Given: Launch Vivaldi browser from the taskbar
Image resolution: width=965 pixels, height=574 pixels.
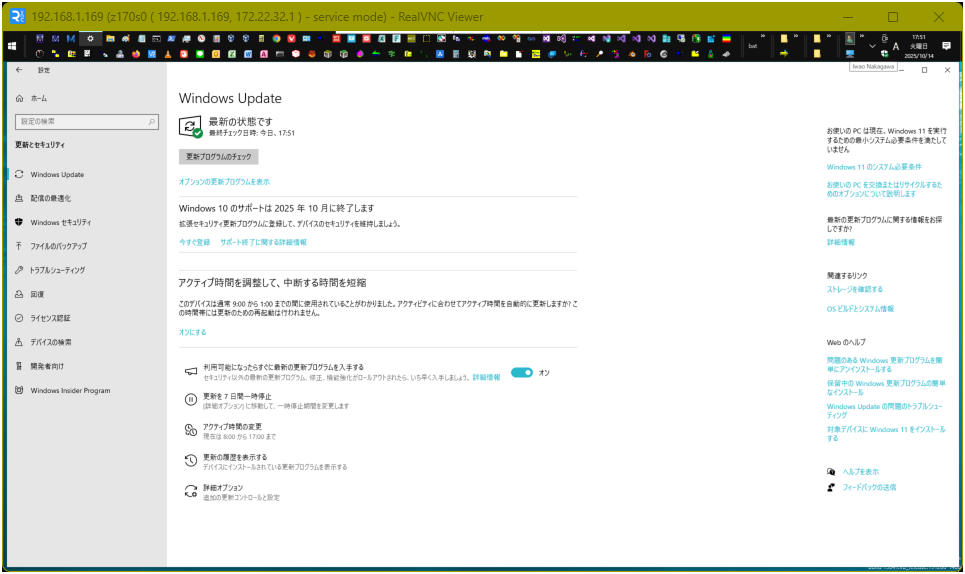Looking at the screenshot, I should (291, 38).
